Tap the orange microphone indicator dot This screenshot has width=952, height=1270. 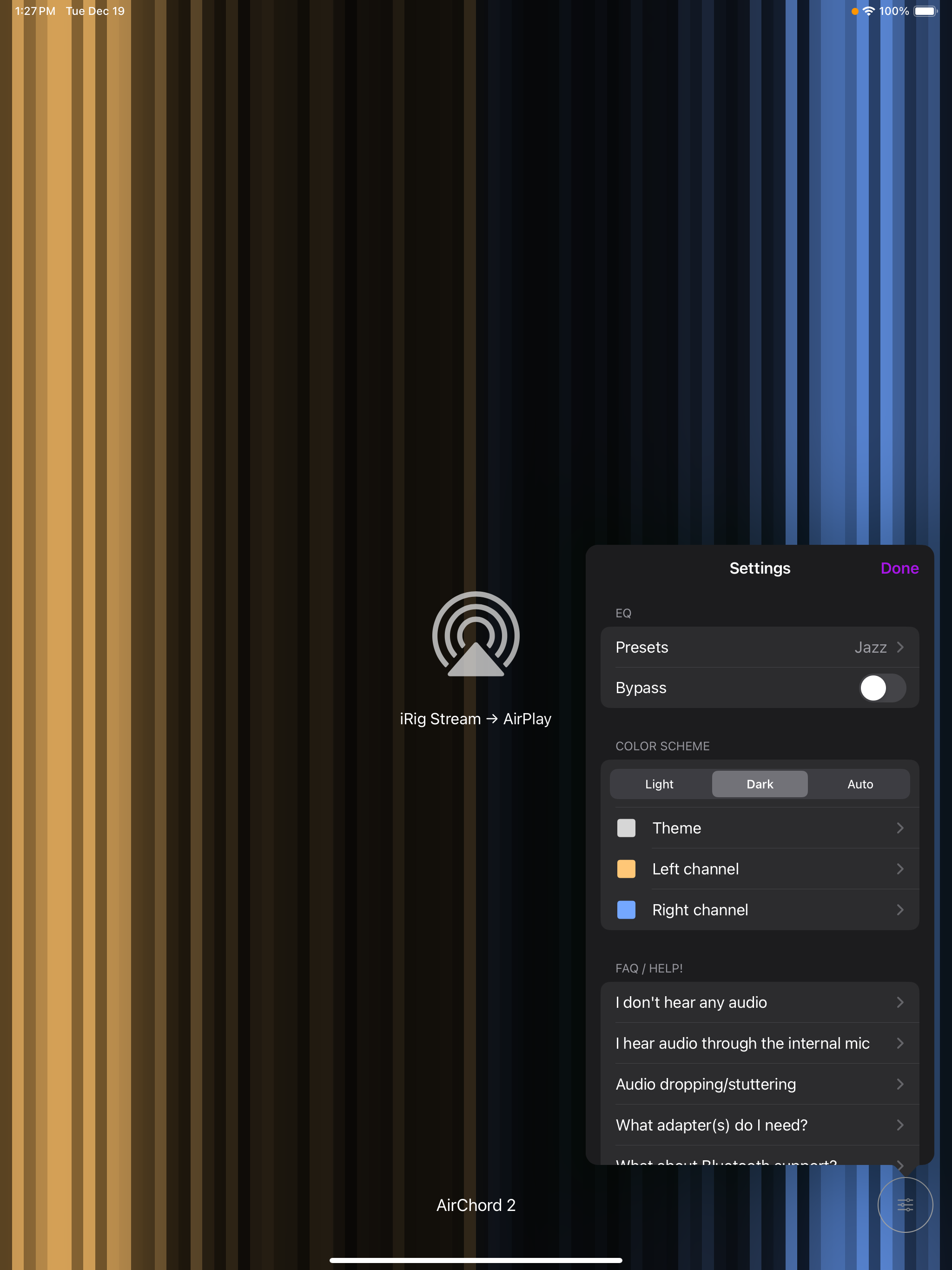point(854,11)
